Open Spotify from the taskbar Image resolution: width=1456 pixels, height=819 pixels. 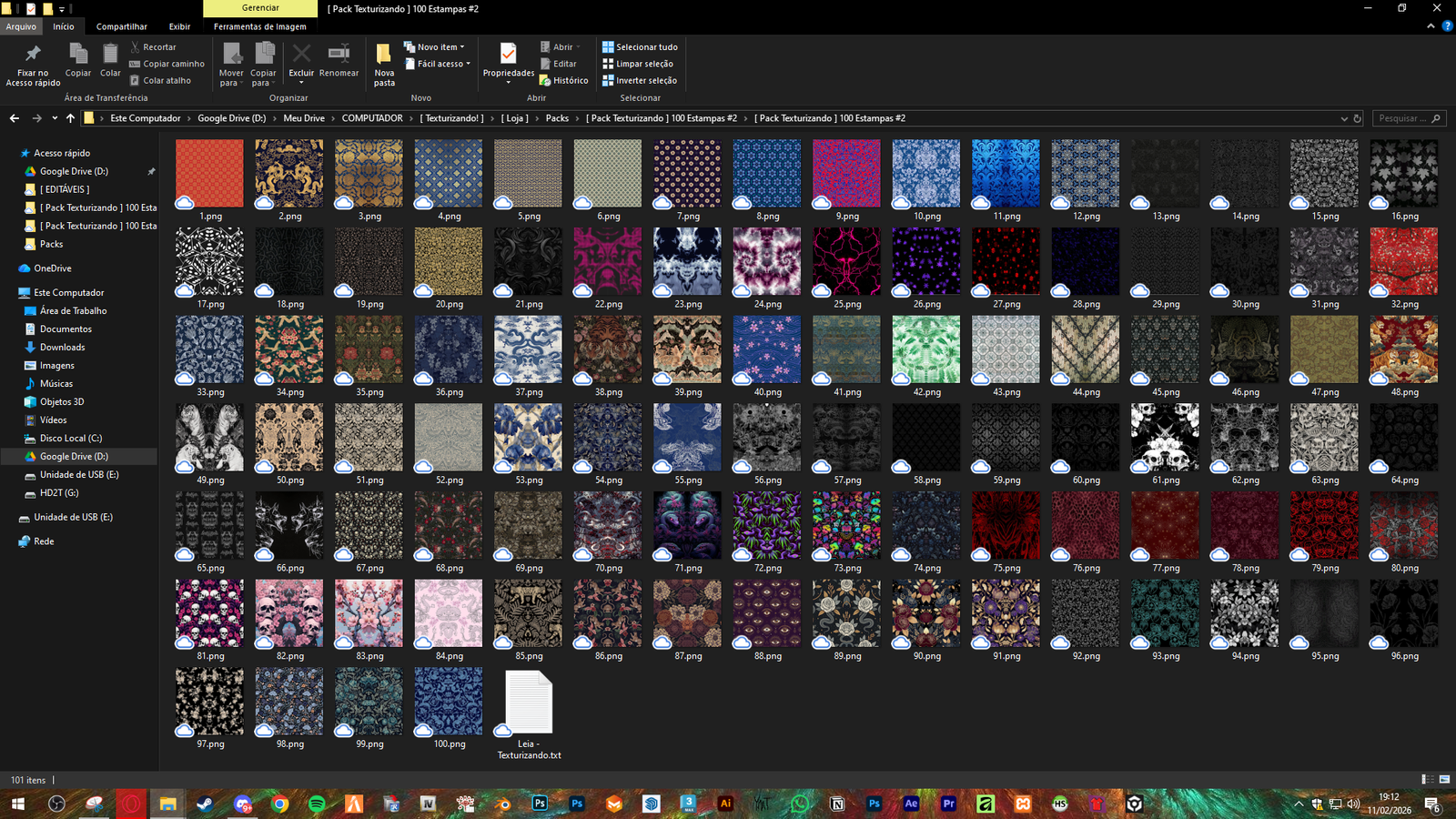317,804
